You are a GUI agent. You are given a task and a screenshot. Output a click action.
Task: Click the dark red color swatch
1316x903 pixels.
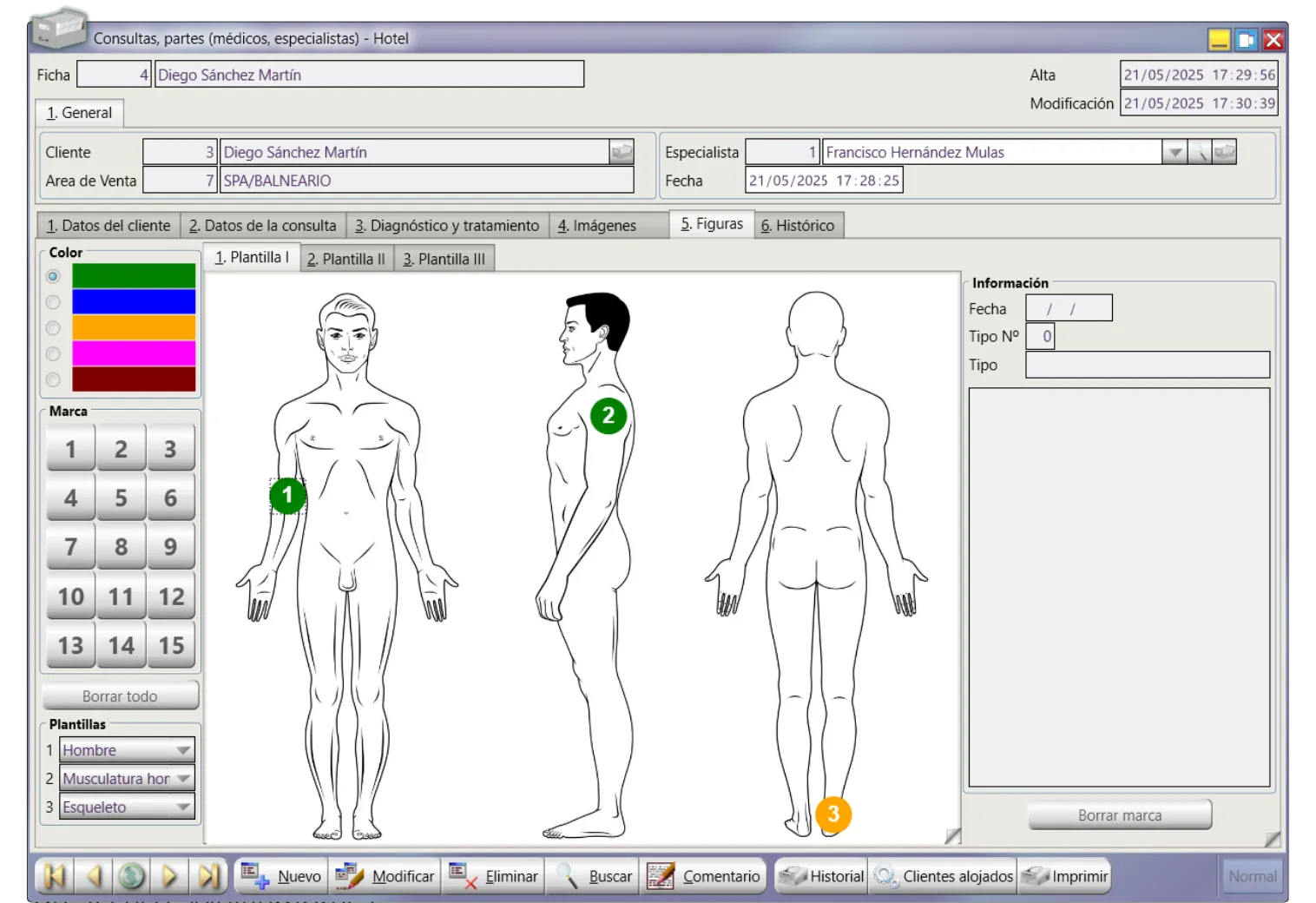pyautogui.click(x=134, y=379)
